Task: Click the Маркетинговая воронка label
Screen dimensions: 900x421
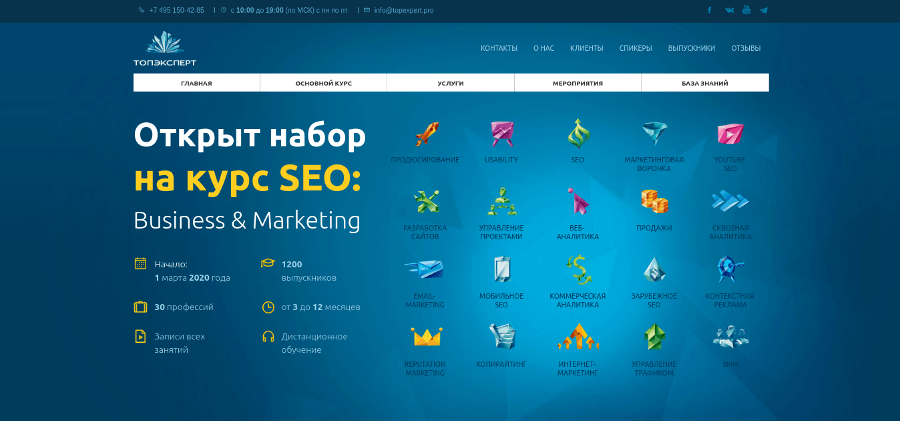Action: 654,164
